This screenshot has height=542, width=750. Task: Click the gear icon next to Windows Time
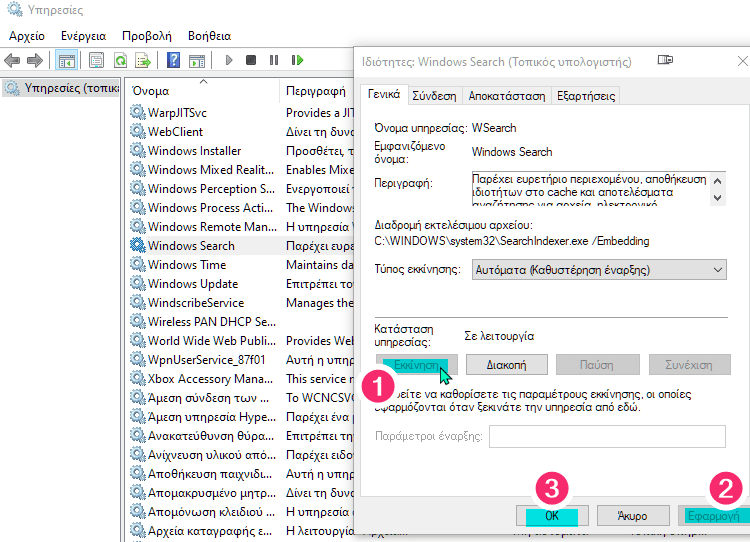tap(138, 265)
